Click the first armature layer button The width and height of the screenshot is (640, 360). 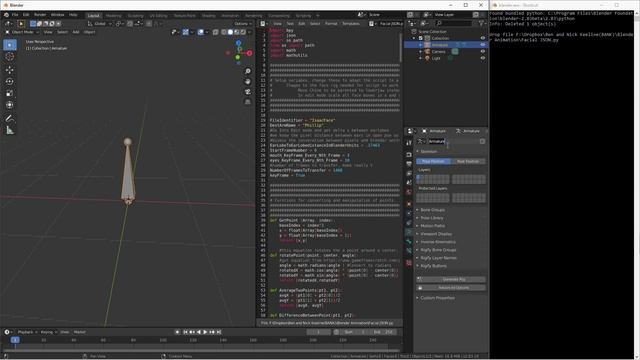[x=418, y=177]
